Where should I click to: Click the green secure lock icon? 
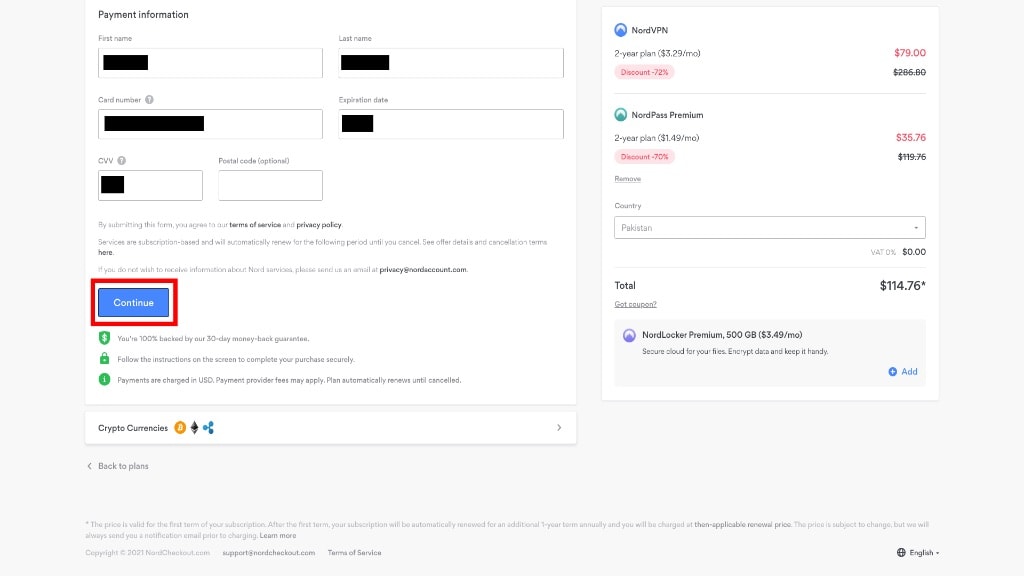pyautogui.click(x=104, y=359)
